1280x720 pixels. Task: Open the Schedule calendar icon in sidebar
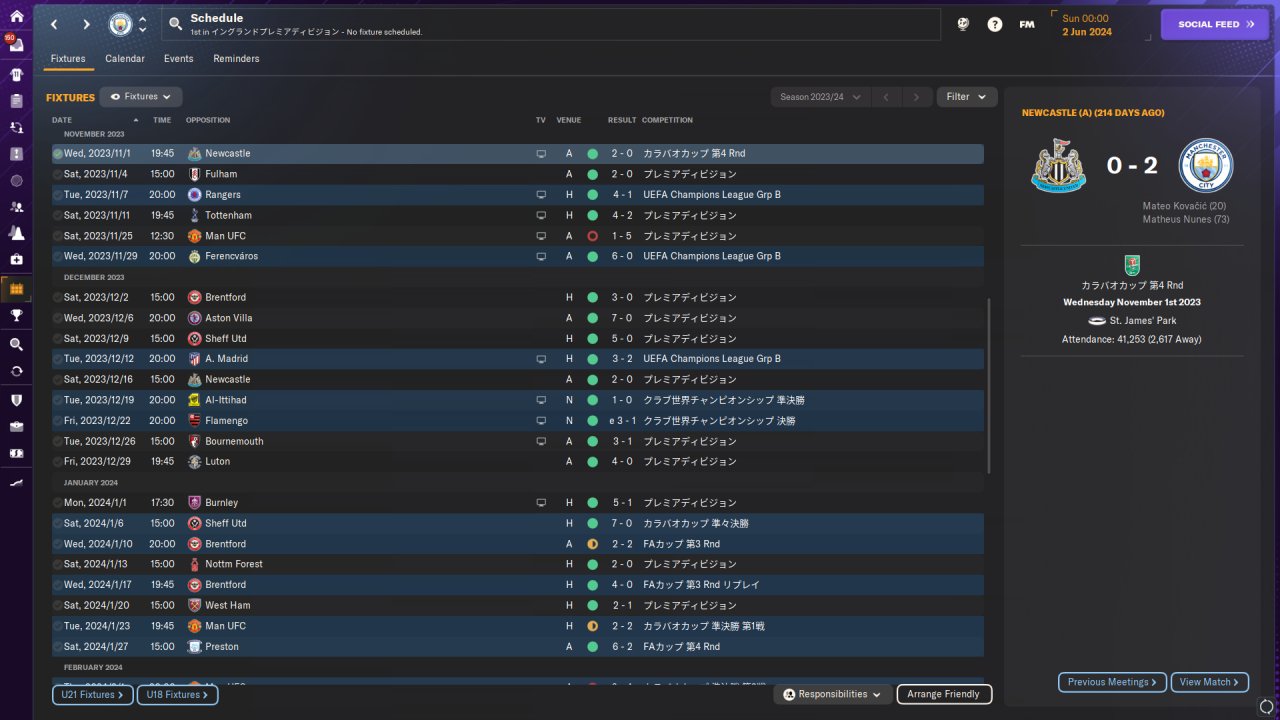pos(16,289)
